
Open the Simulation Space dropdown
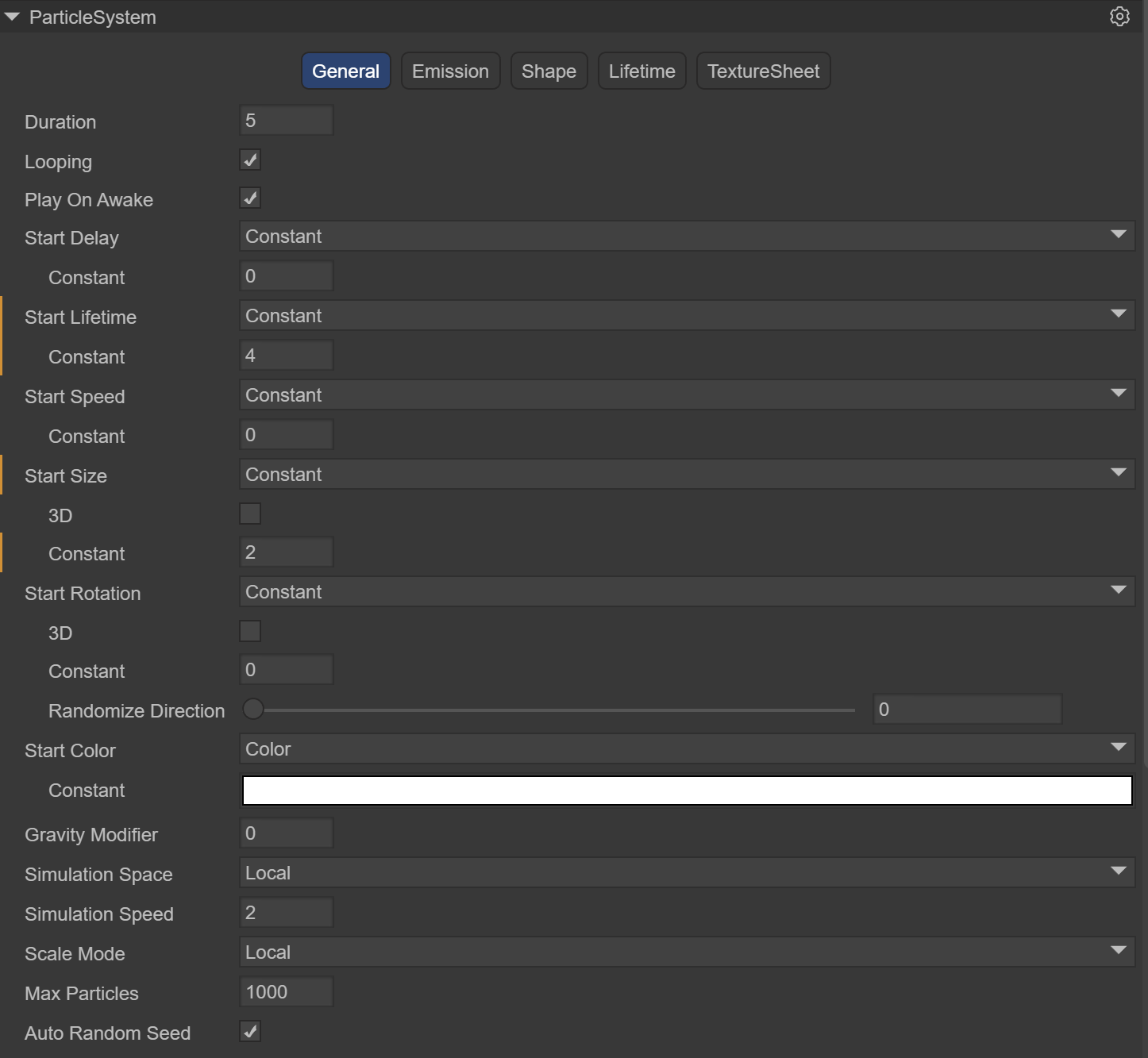pos(687,873)
